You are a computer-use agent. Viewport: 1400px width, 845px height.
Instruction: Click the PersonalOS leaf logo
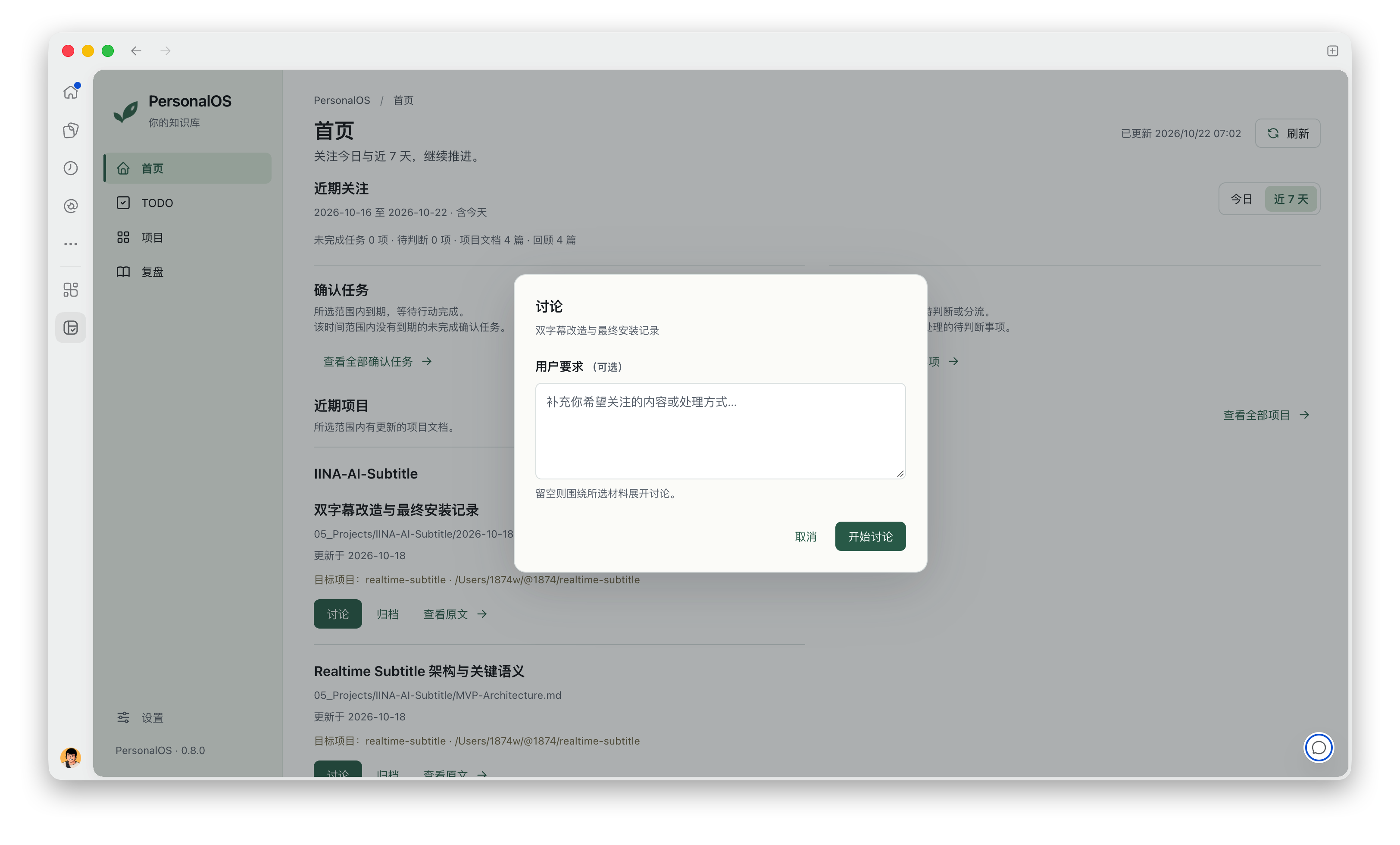click(125, 111)
